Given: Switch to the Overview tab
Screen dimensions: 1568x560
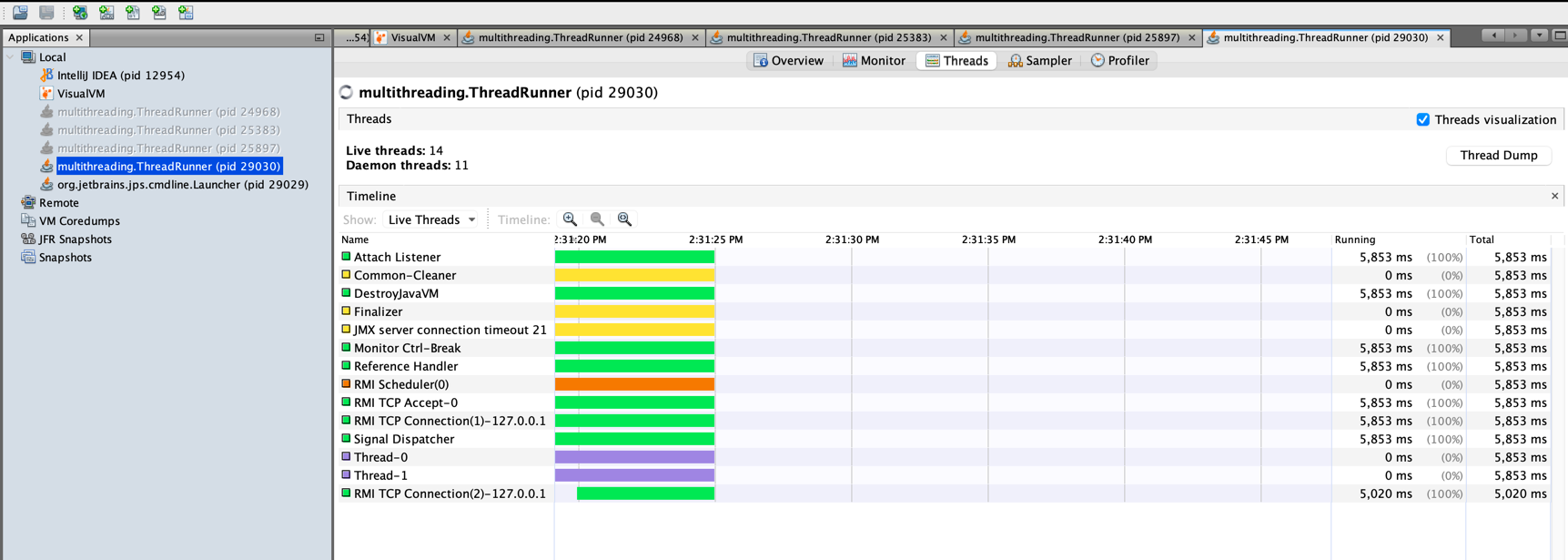Looking at the screenshot, I should (788, 60).
